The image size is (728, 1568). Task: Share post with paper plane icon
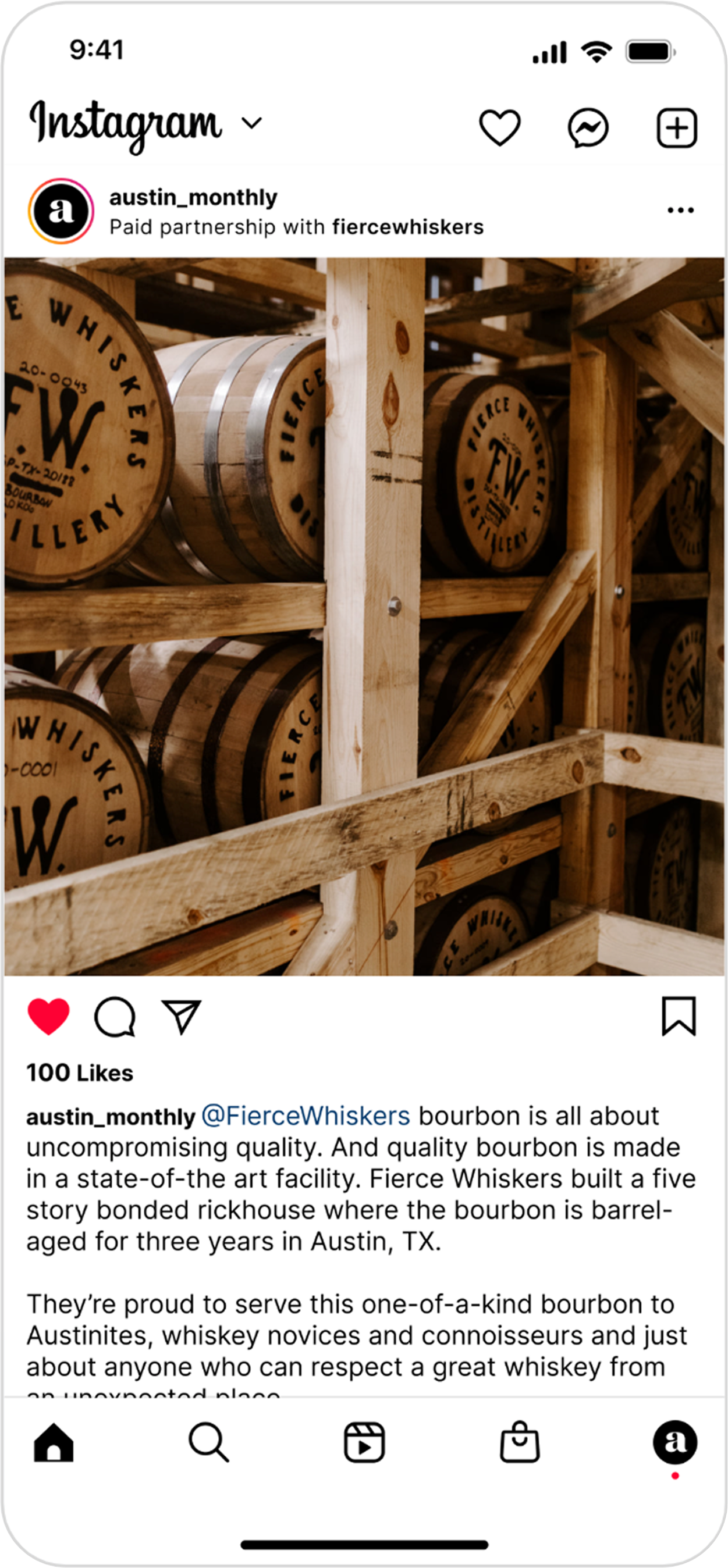pyautogui.click(x=182, y=1017)
